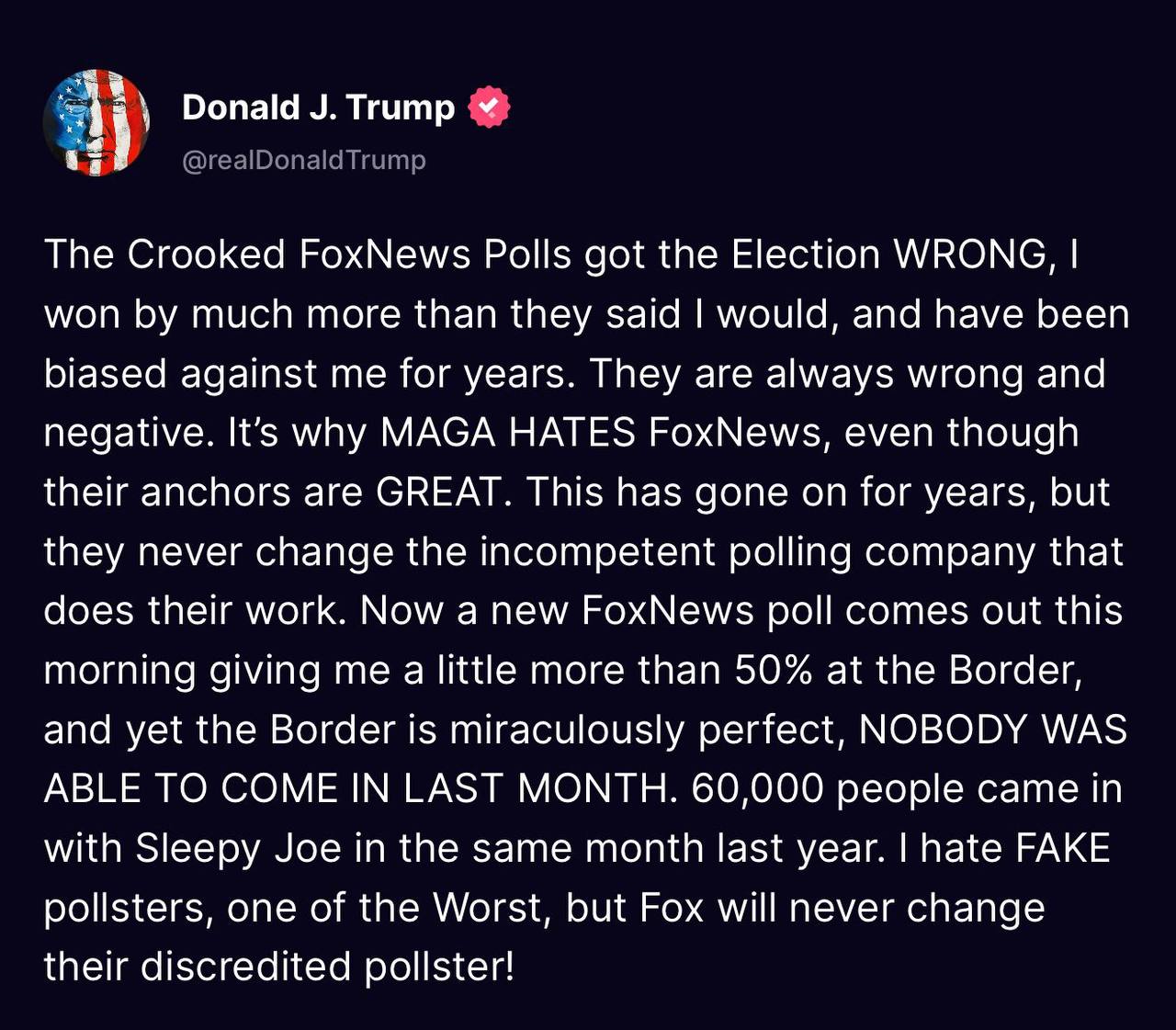Open the @realDonaldTrump handle
1176x1030 pixels.
[303, 159]
